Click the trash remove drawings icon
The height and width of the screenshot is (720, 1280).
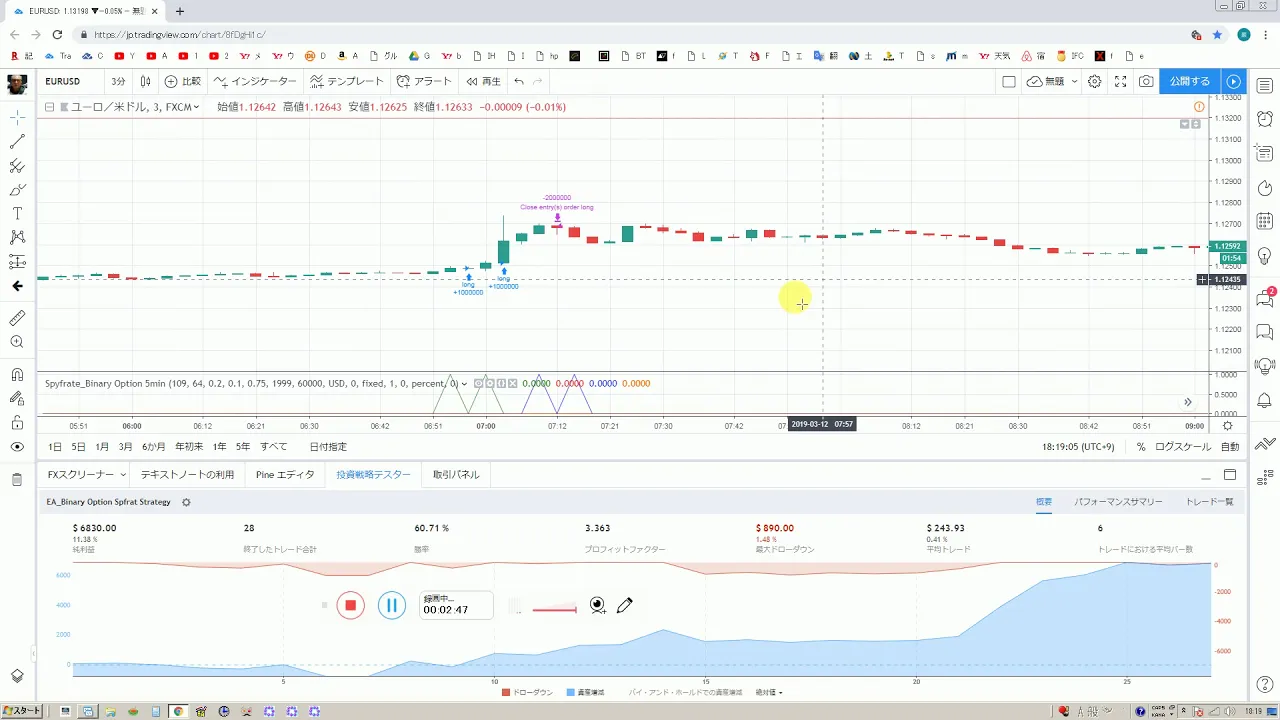click(x=17, y=480)
